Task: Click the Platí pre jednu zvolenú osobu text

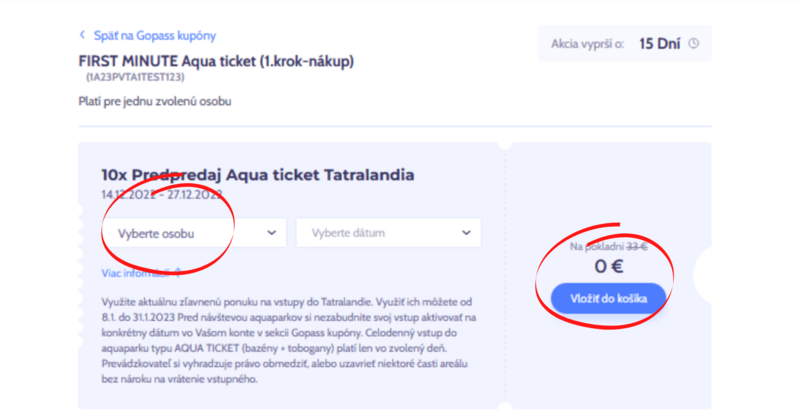Action: [x=155, y=101]
